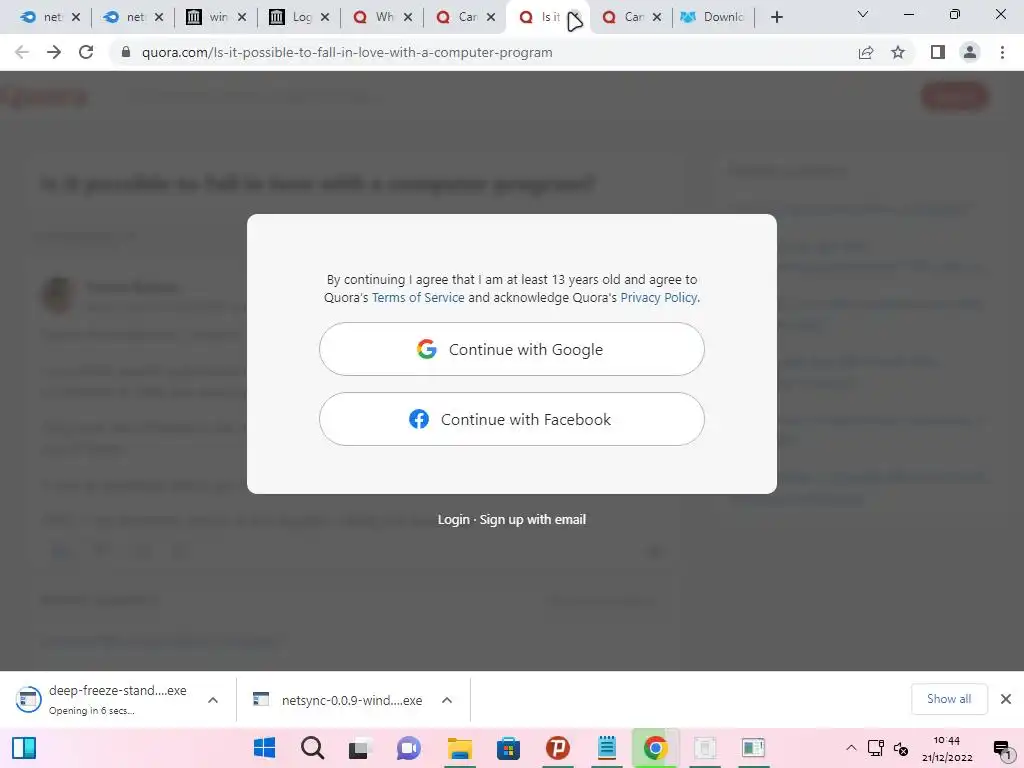Open a new browser tab
The height and width of the screenshot is (768, 1024).
pyautogui.click(x=776, y=17)
